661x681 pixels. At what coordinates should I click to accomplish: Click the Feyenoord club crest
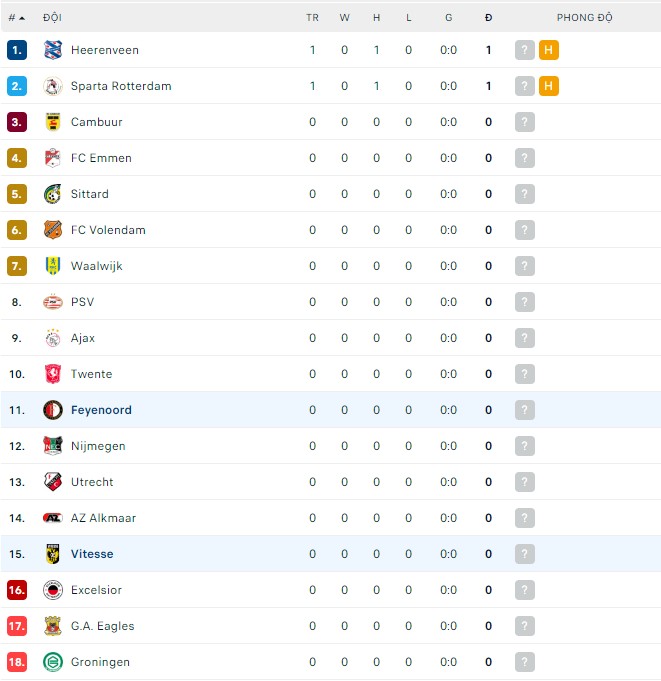(x=53, y=410)
